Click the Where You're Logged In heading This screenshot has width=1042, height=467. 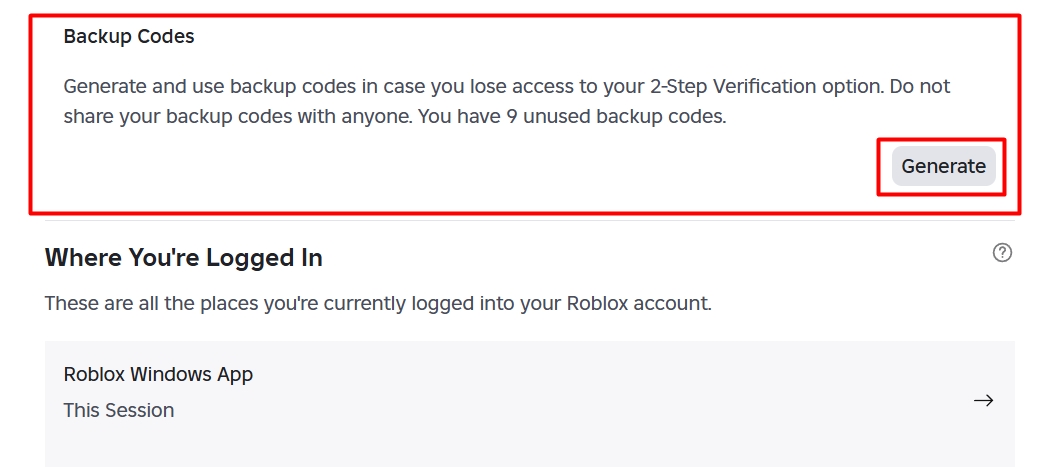coord(184,258)
